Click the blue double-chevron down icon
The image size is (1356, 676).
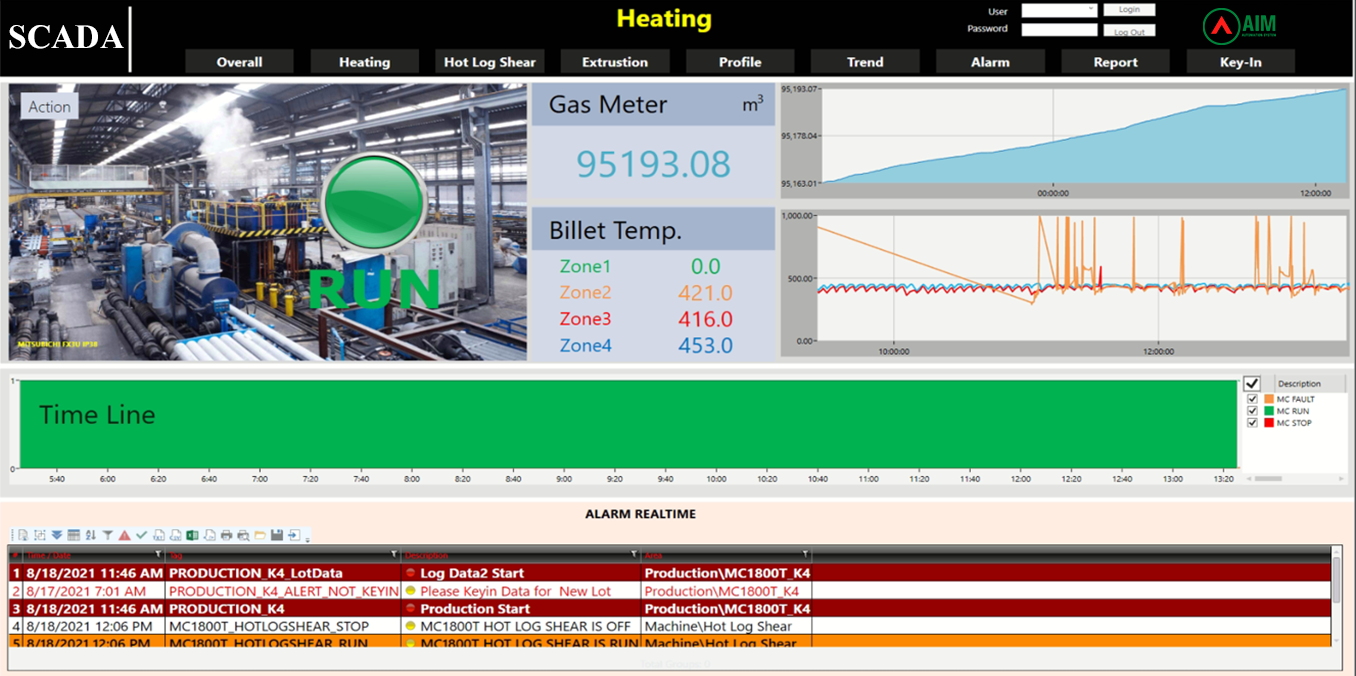point(57,535)
